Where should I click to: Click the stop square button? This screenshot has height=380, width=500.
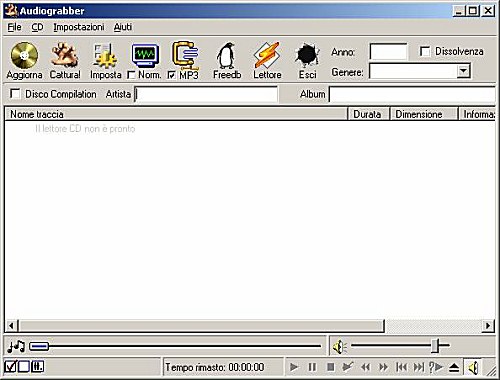pyautogui.click(x=330, y=367)
